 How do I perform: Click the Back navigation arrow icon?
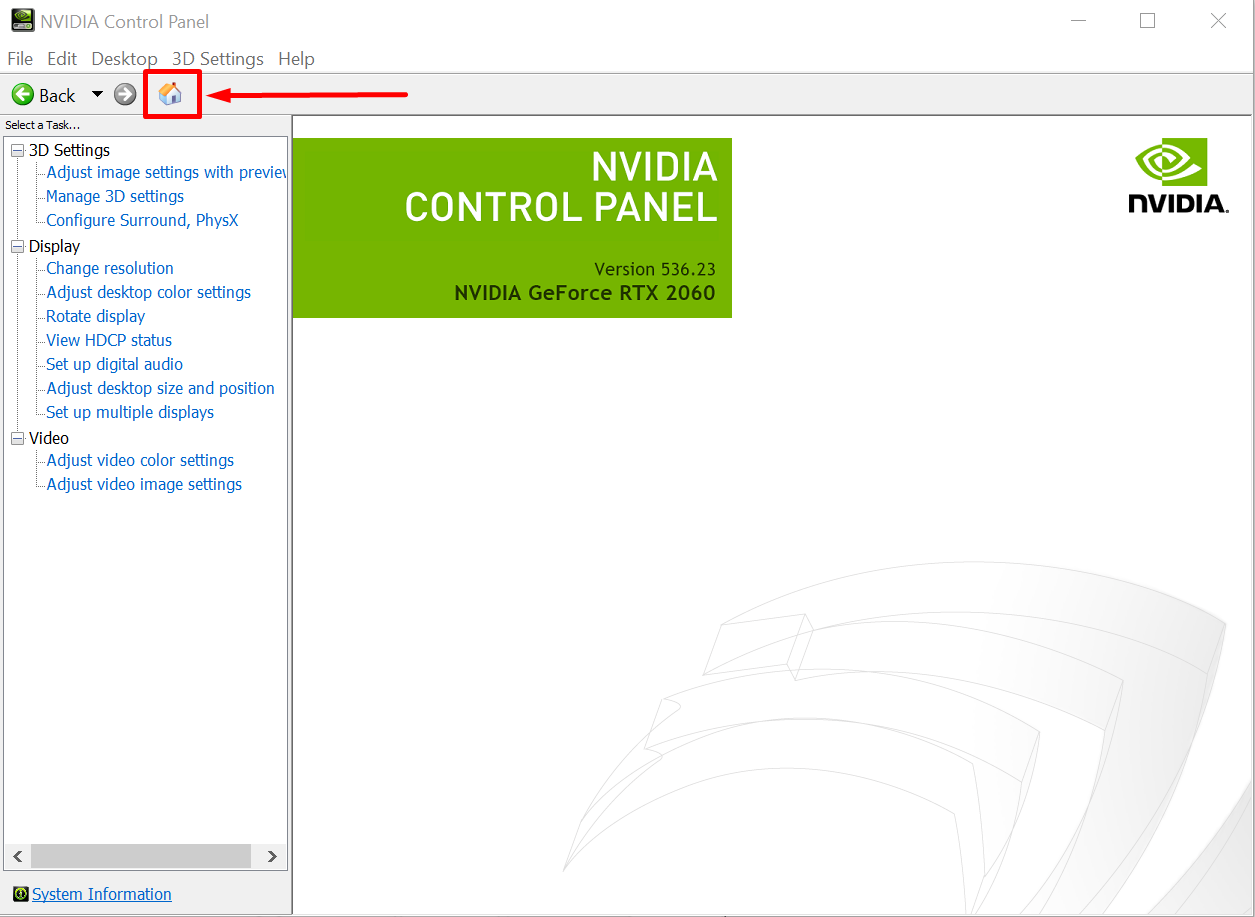coord(22,94)
